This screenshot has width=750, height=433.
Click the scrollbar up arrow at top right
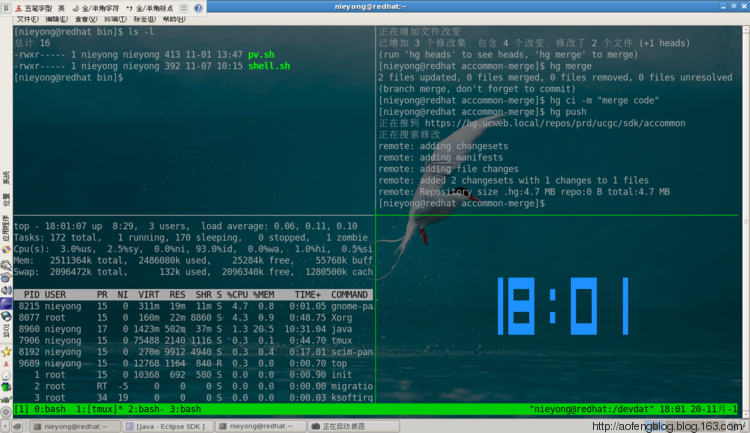point(746,29)
